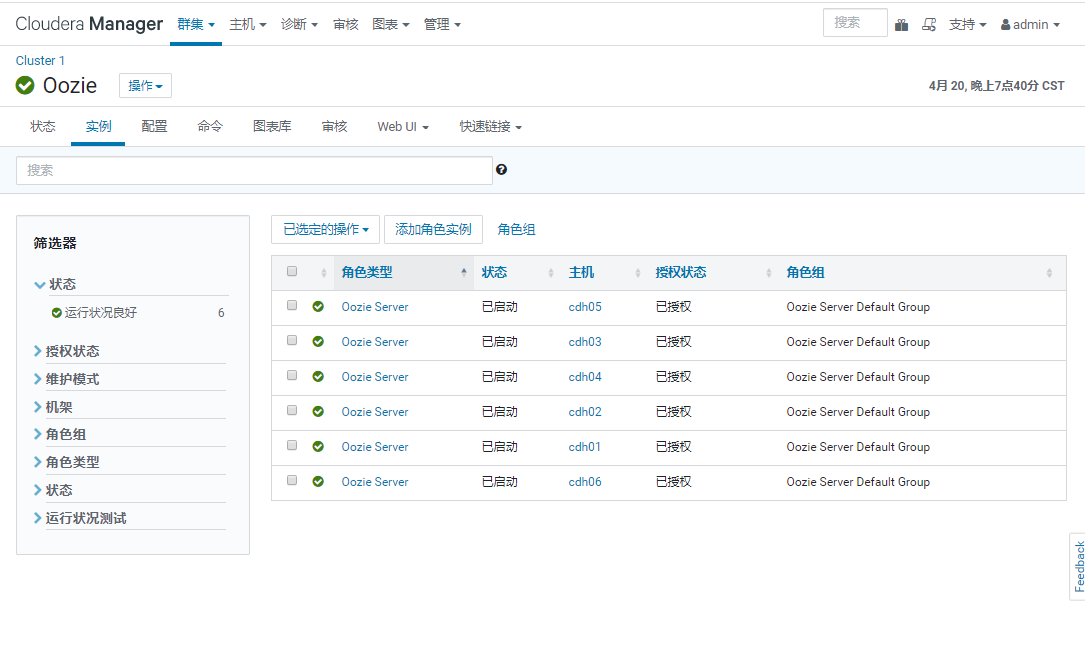Tick the select-all checkbox in table header
The height and width of the screenshot is (645, 1085).
tap(292, 271)
